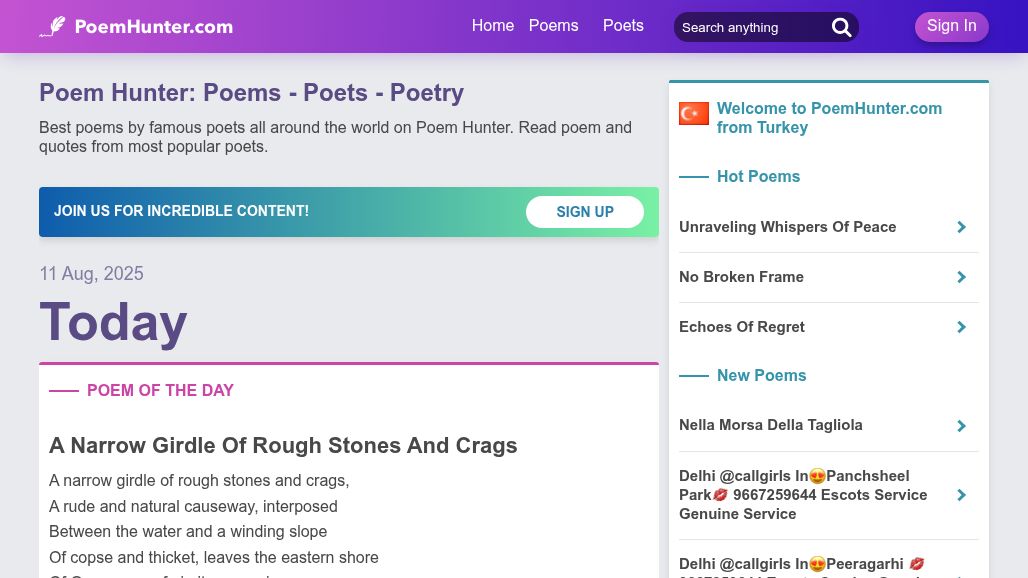Screen dimensions: 1028x578
Task: Click the New Poems heading
Action: click(761, 376)
